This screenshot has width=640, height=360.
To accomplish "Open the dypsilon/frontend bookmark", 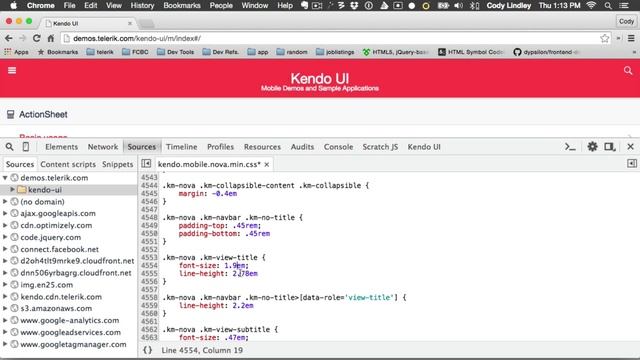I will coord(547,52).
